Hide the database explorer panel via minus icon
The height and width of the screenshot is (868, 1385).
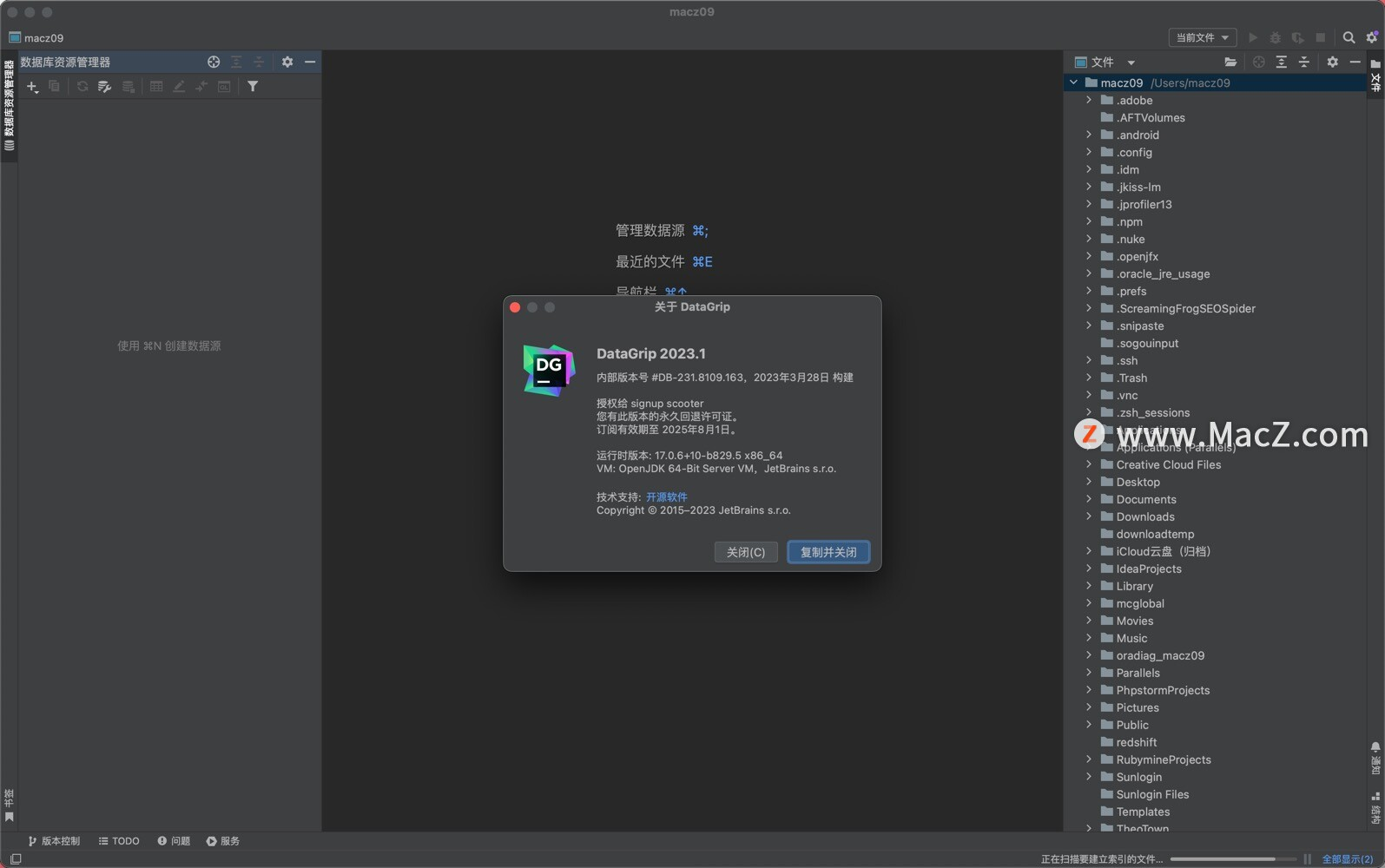pos(310,62)
